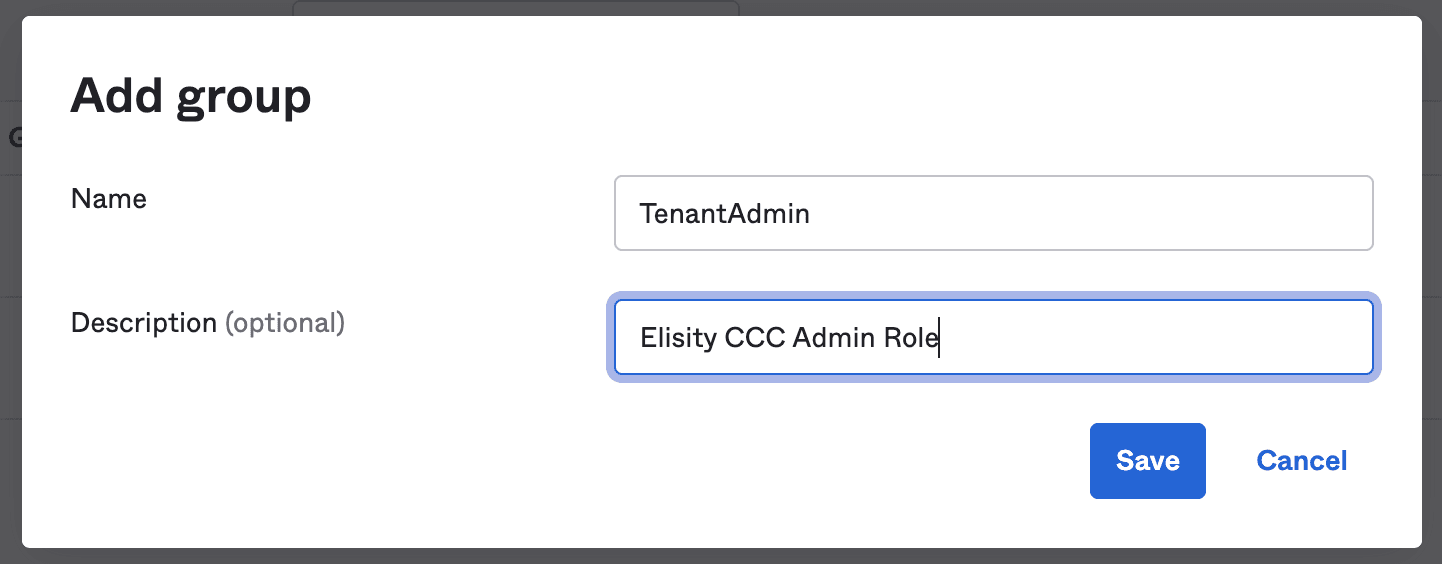Click the word group in the title
Screen dimensions: 1442x564
244,97
